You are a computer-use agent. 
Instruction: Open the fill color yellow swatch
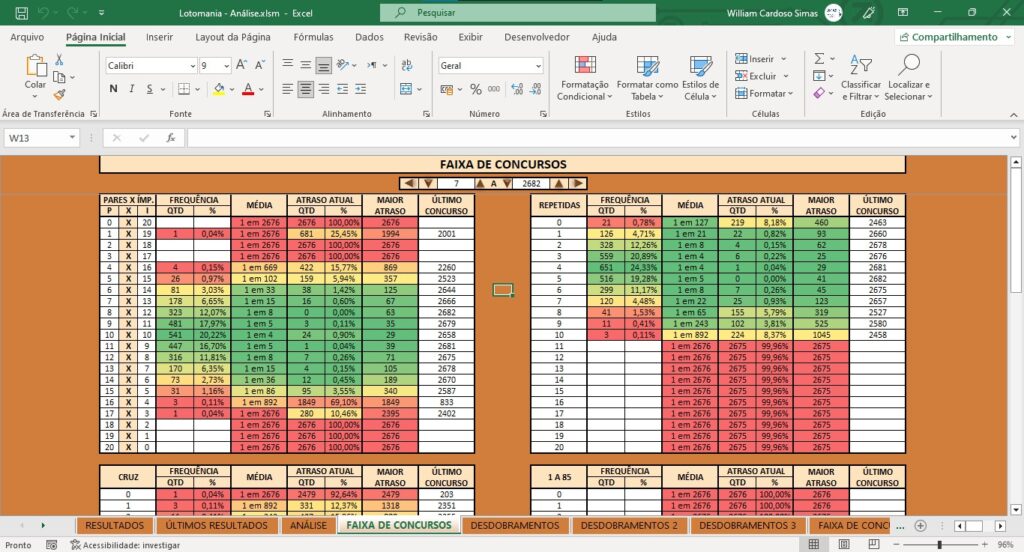tap(219, 89)
